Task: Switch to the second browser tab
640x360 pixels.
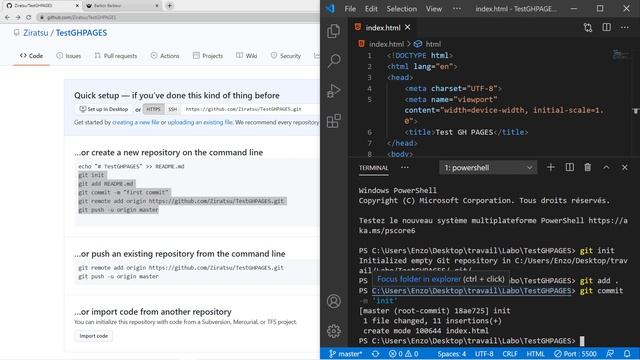Action: click(x=122, y=6)
